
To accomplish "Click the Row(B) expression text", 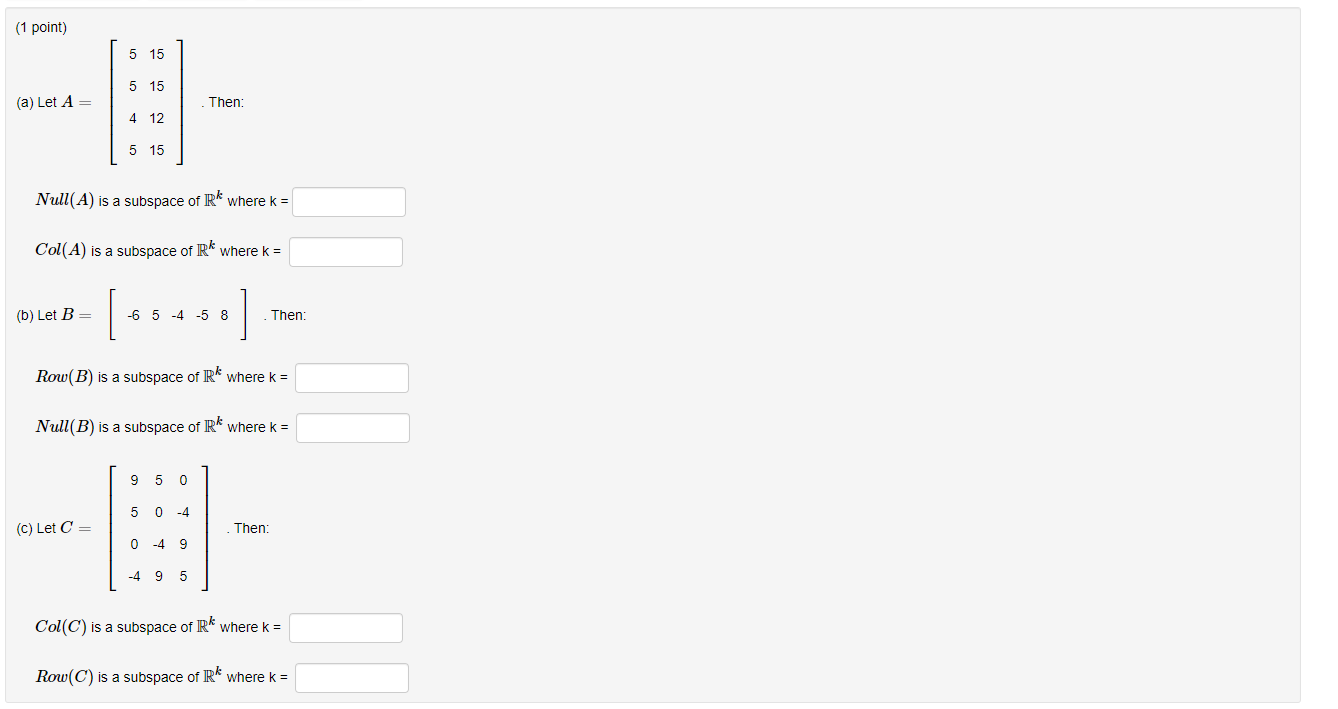I will pyautogui.click(x=64, y=376).
